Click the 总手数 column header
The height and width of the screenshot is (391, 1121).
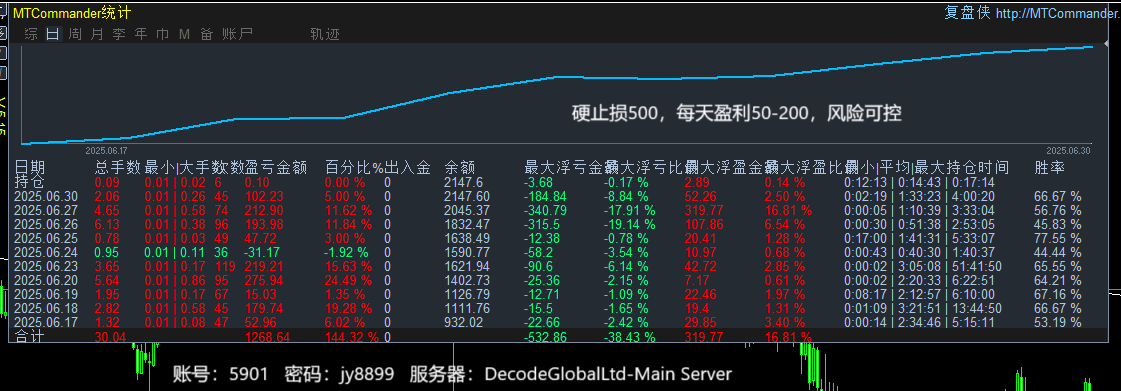tap(118, 168)
